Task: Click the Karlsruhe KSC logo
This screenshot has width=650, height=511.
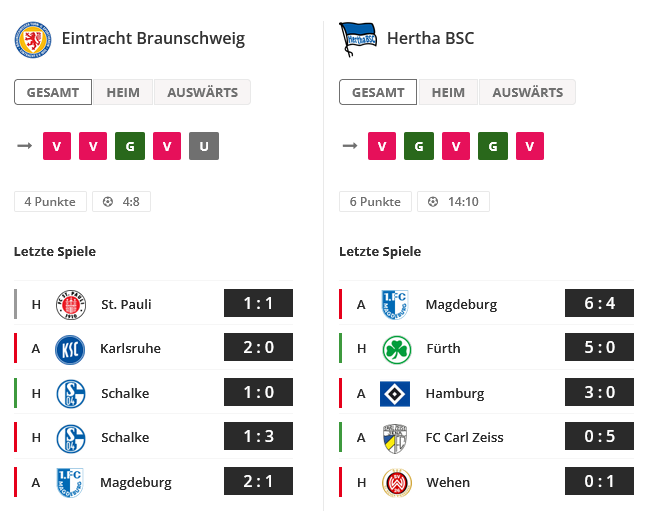Action: 70,349
